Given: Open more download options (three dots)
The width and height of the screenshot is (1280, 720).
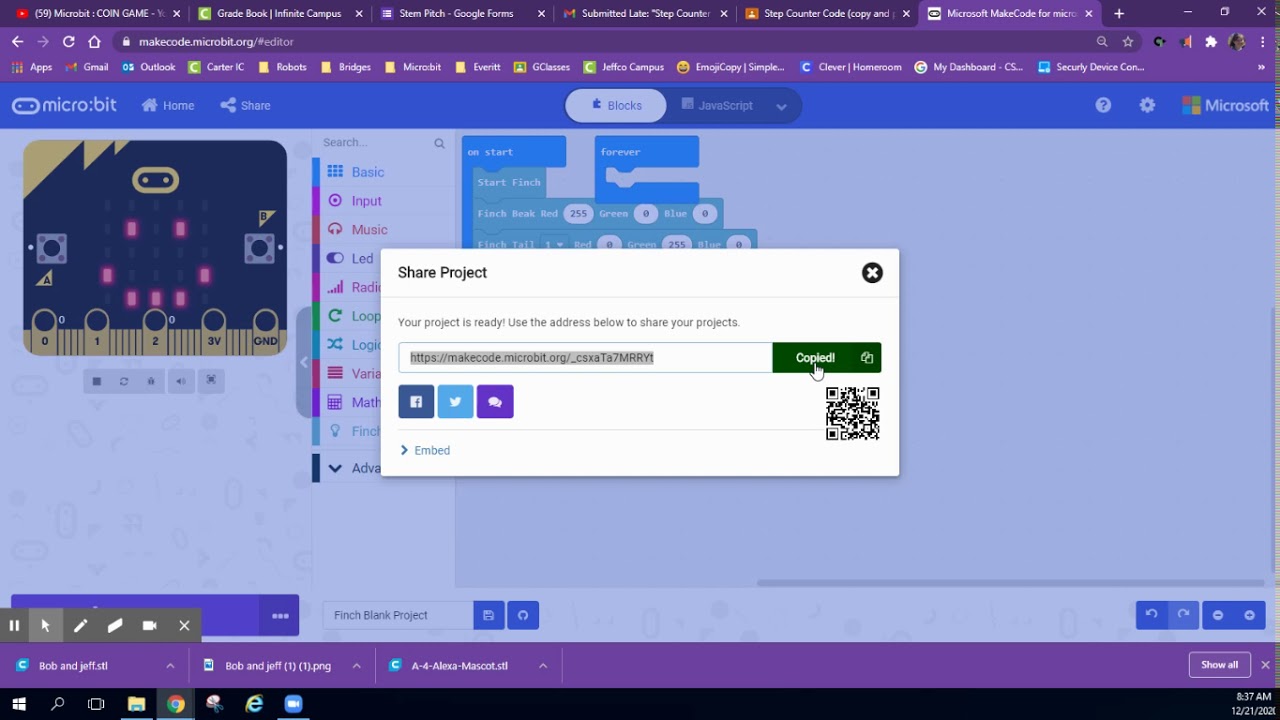Looking at the screenshot, I should 280,616.
